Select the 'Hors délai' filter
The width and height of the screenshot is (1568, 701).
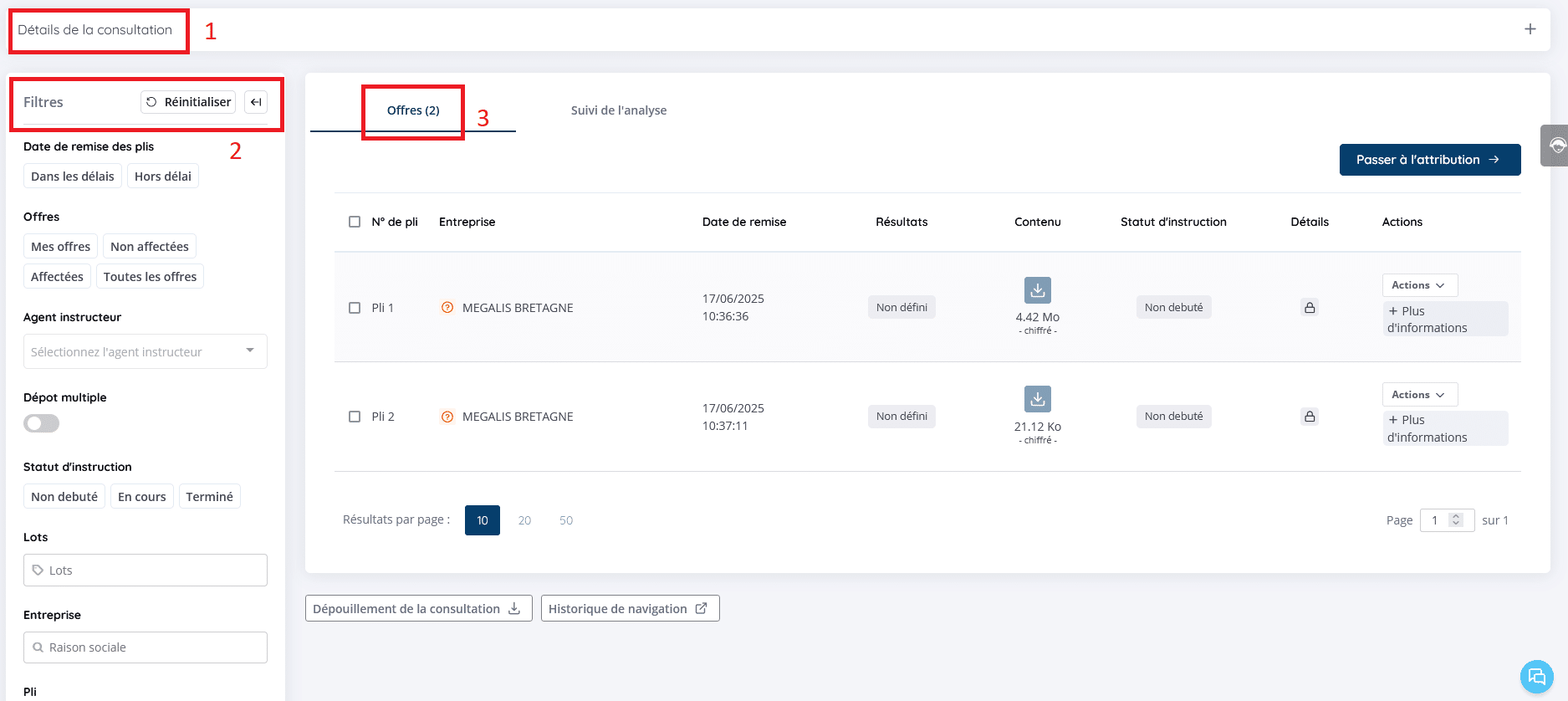pos(163,177)
